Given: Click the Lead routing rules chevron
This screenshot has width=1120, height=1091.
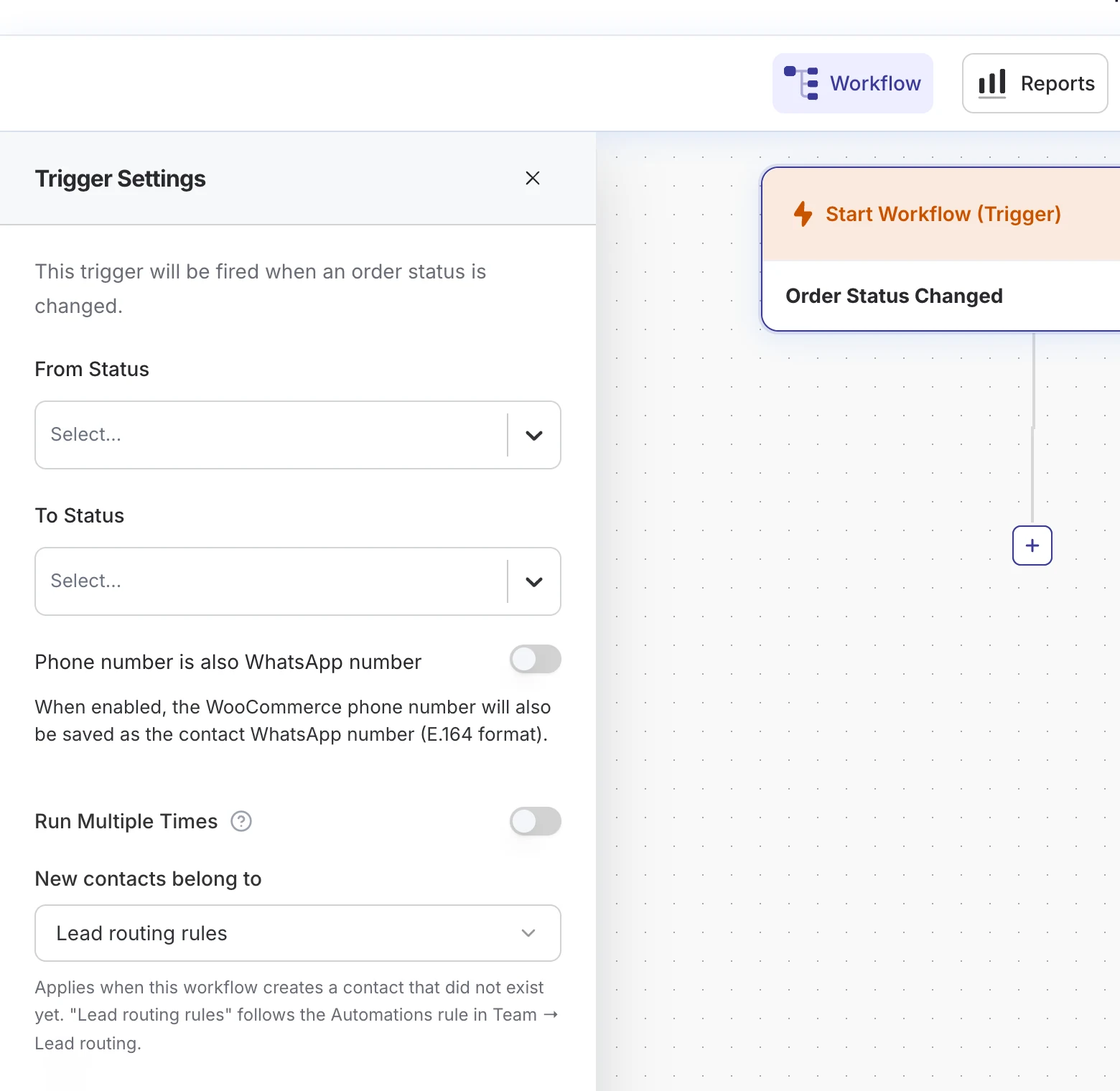Looking at the screenshot, I should coord(528,933).
